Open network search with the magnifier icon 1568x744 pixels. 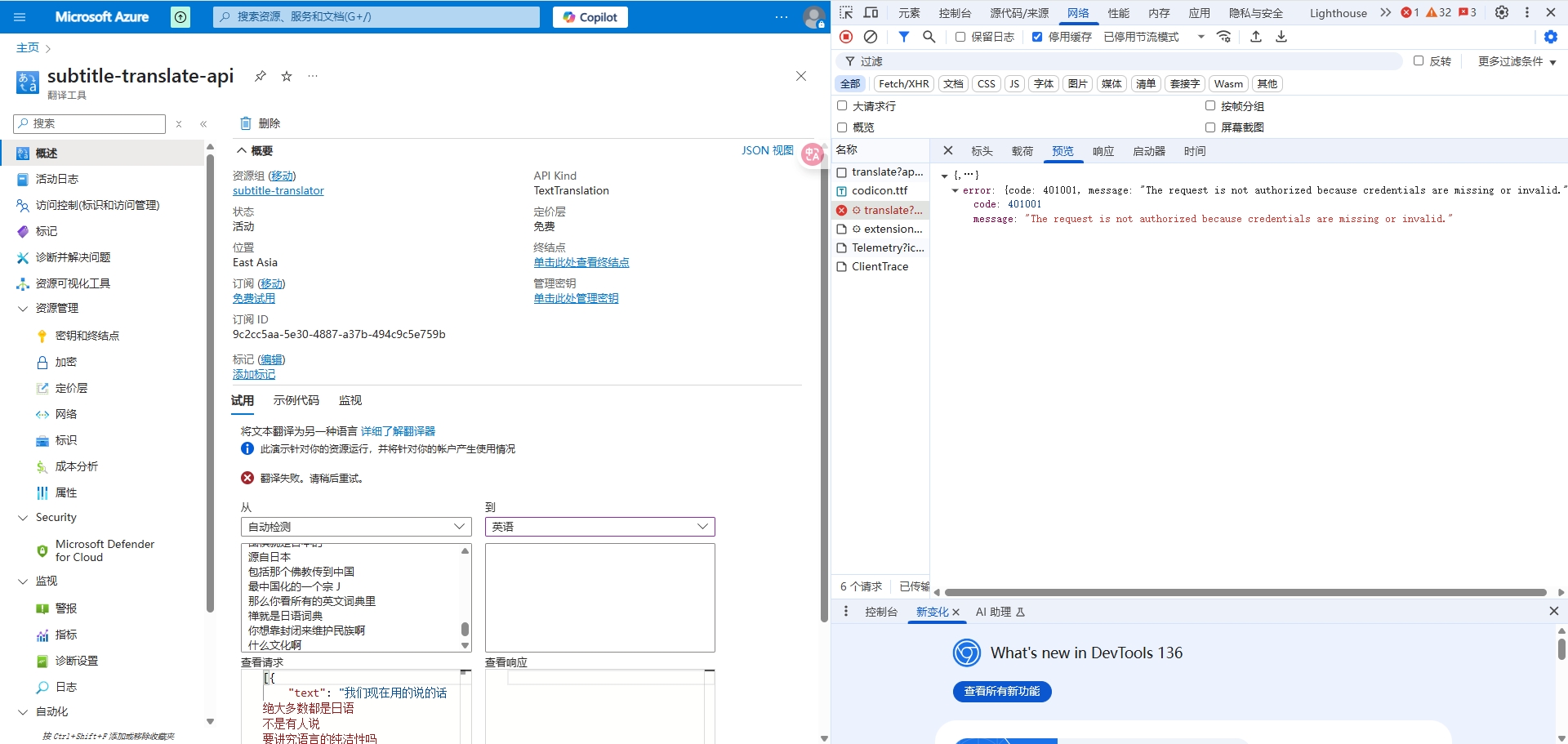pos(929,37)
